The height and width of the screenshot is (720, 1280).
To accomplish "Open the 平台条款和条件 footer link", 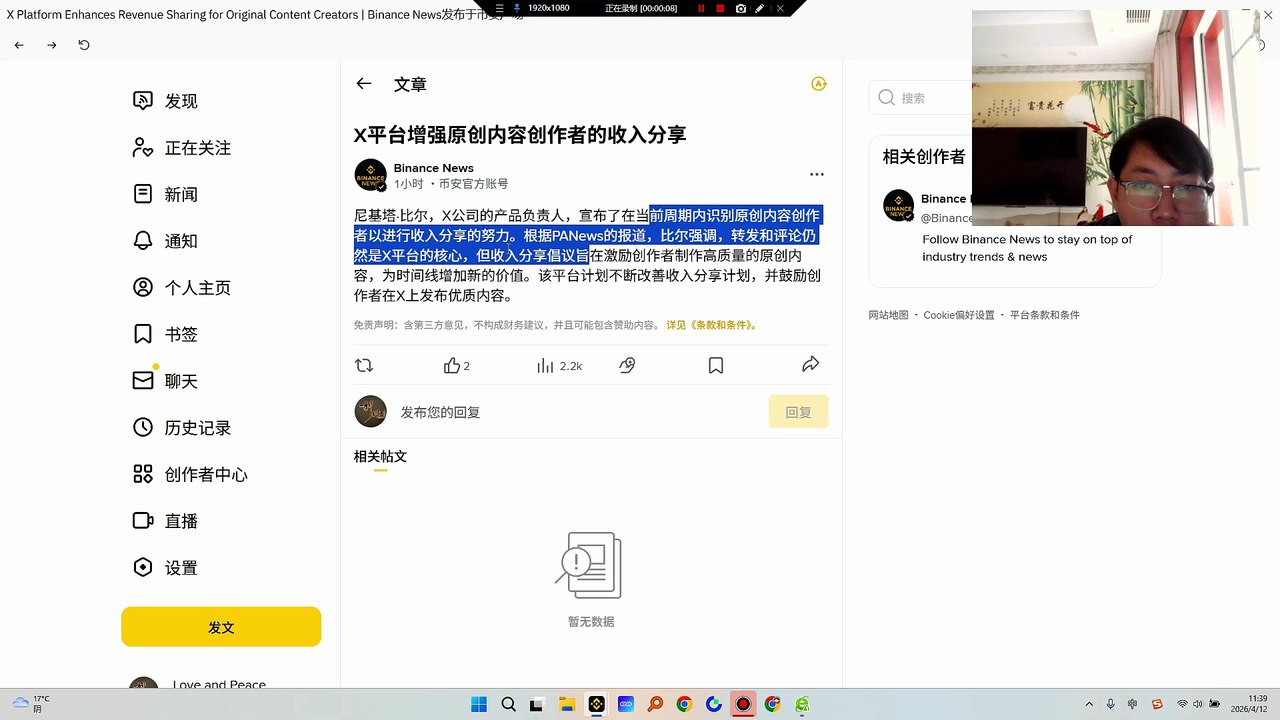I will click(1045, 315).
